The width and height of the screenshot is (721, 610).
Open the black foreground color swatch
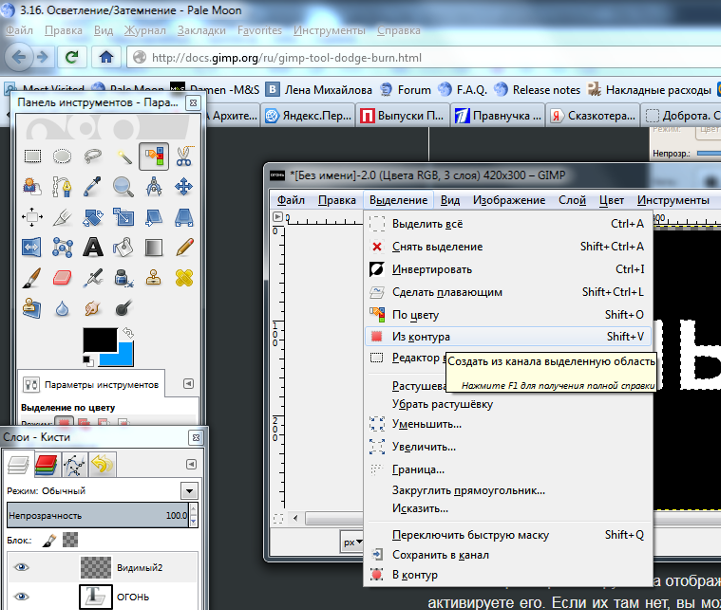point(99,340)
